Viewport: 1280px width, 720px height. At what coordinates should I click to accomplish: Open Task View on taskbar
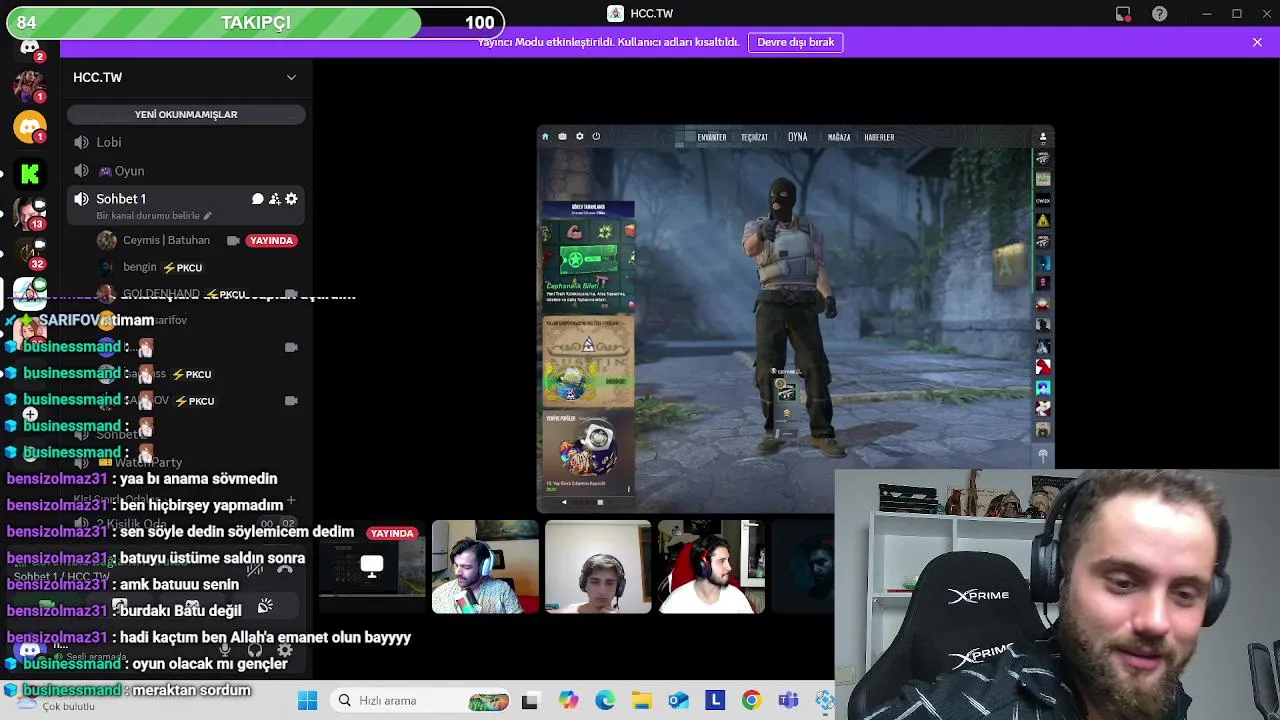click(530, 701)
